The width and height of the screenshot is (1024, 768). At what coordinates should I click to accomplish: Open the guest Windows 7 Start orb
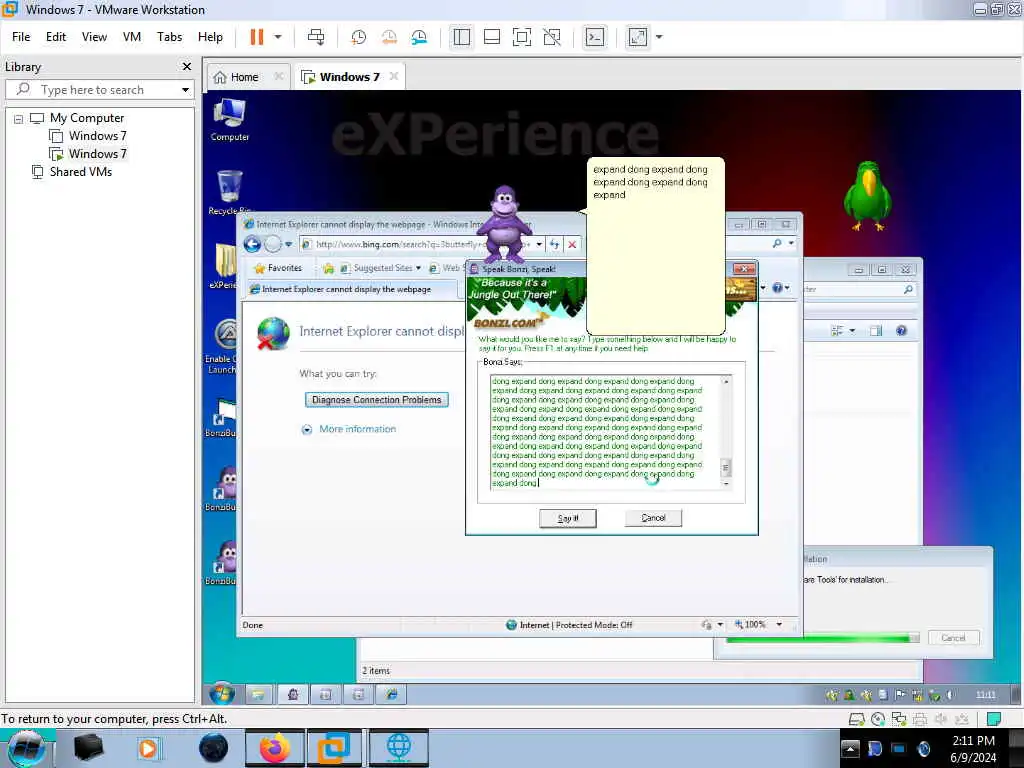pos(222,694)
